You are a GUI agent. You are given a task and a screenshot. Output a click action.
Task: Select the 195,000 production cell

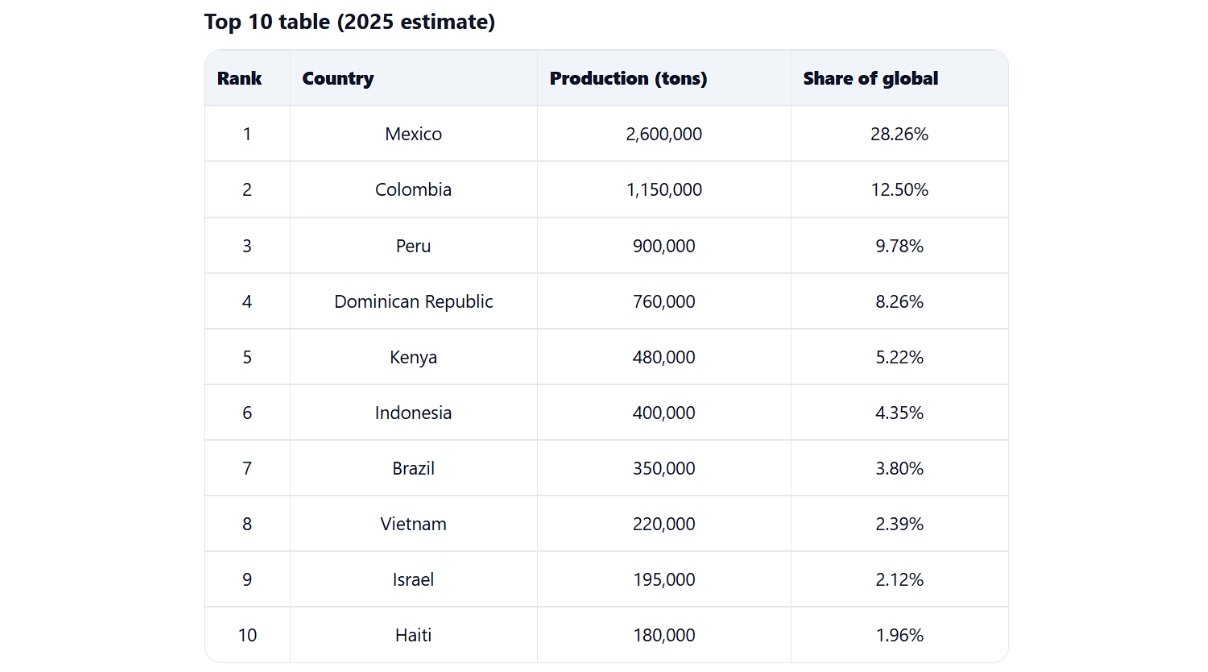click(x=664, y=580)
